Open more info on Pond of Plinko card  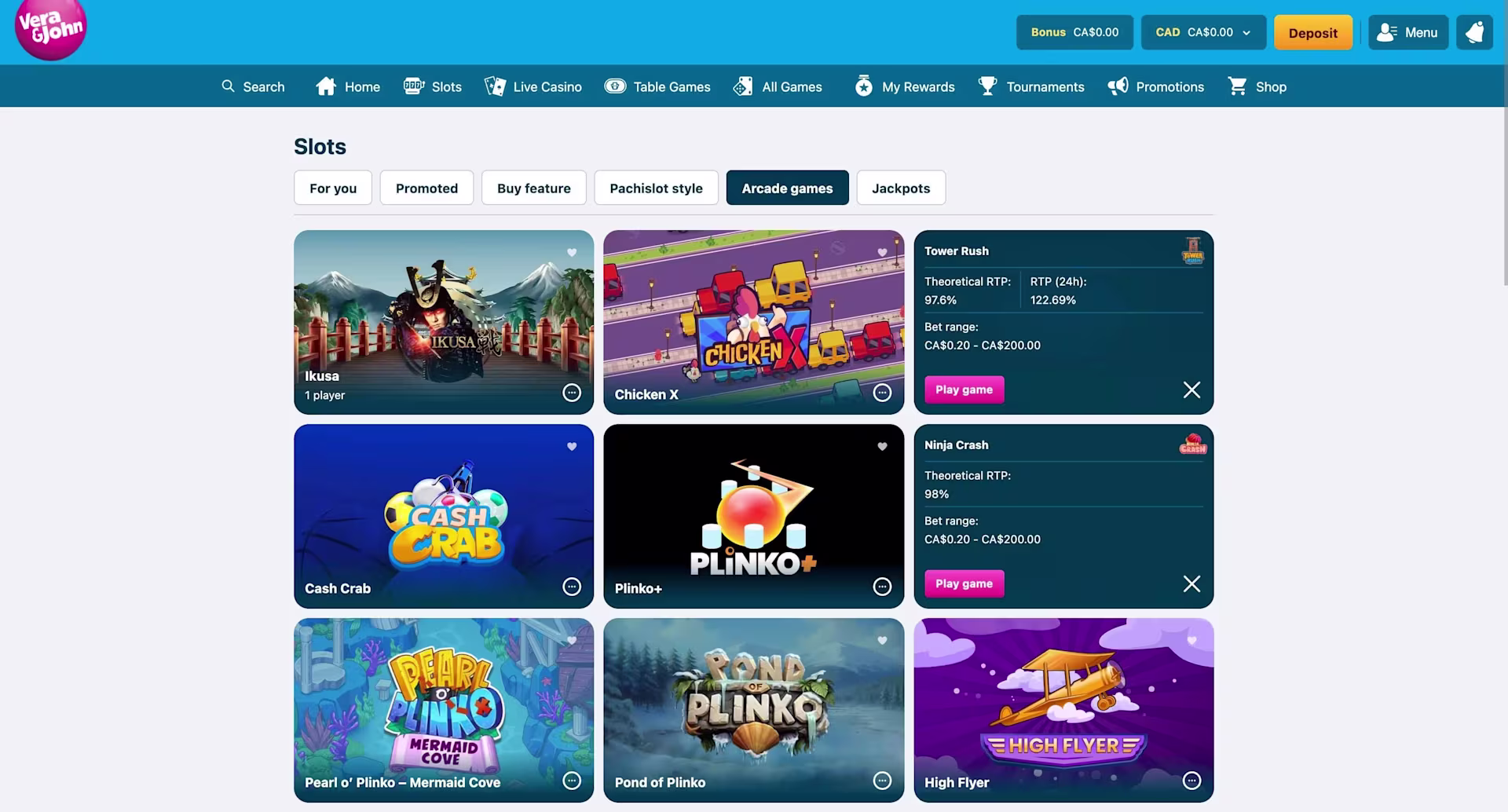tap(882, 781)
